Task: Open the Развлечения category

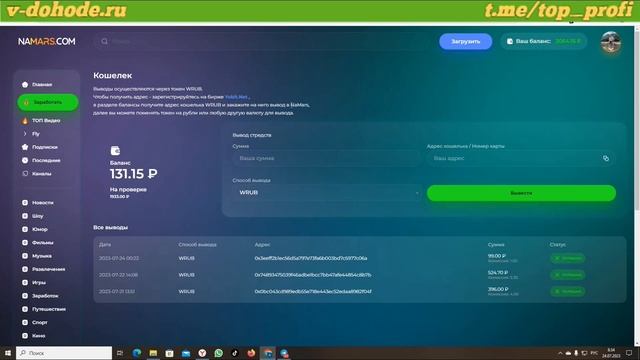Action: click(x=43, y=269)
